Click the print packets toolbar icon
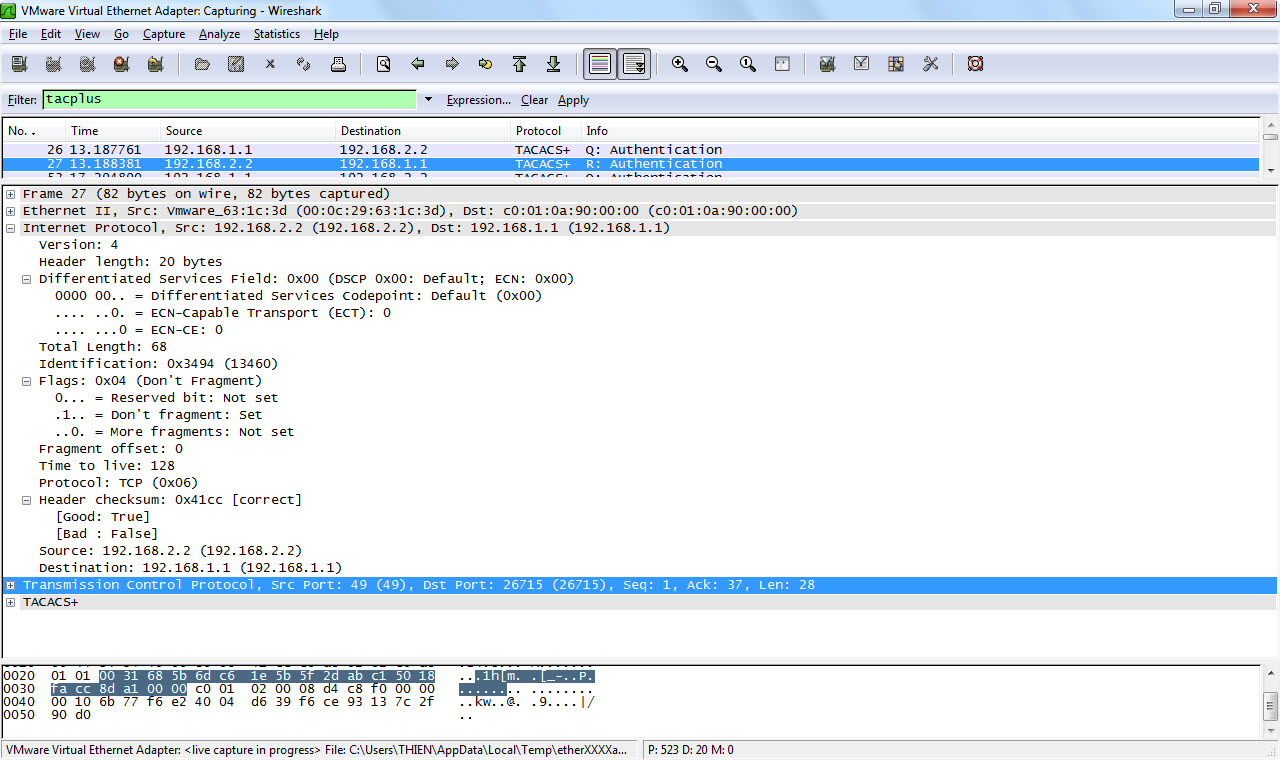The width and height of the screenshot is (1280, 760). tap(338, 64)
